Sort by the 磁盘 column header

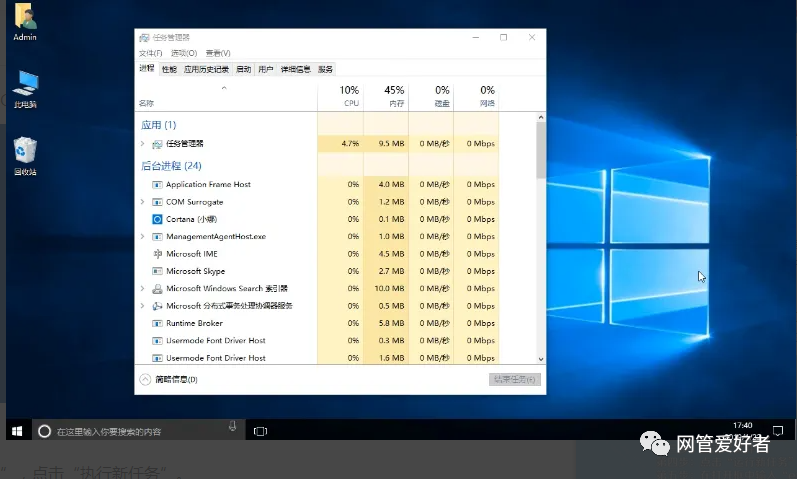431,96
